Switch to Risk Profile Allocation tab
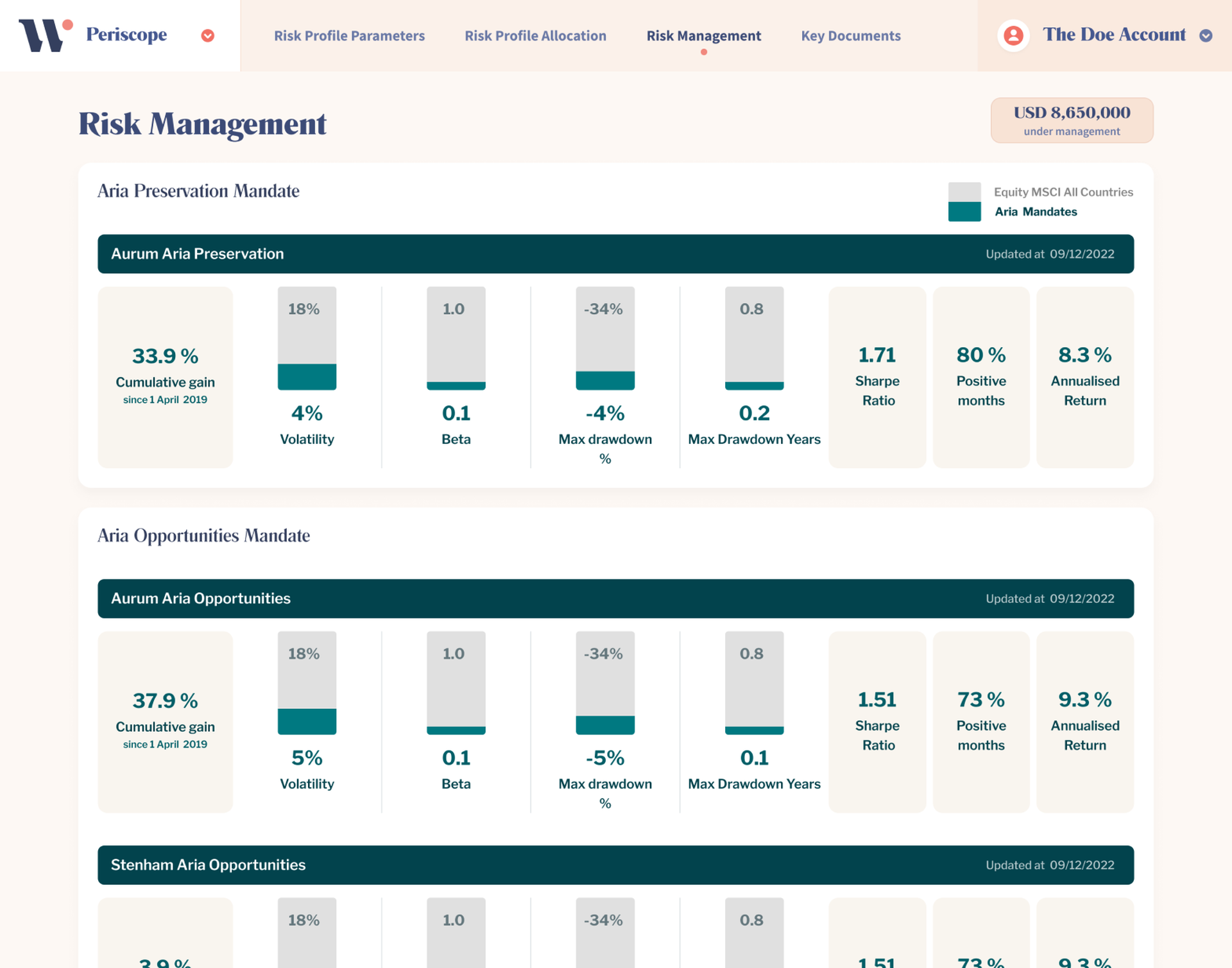 pyautogui.click(x=535, y=36)
